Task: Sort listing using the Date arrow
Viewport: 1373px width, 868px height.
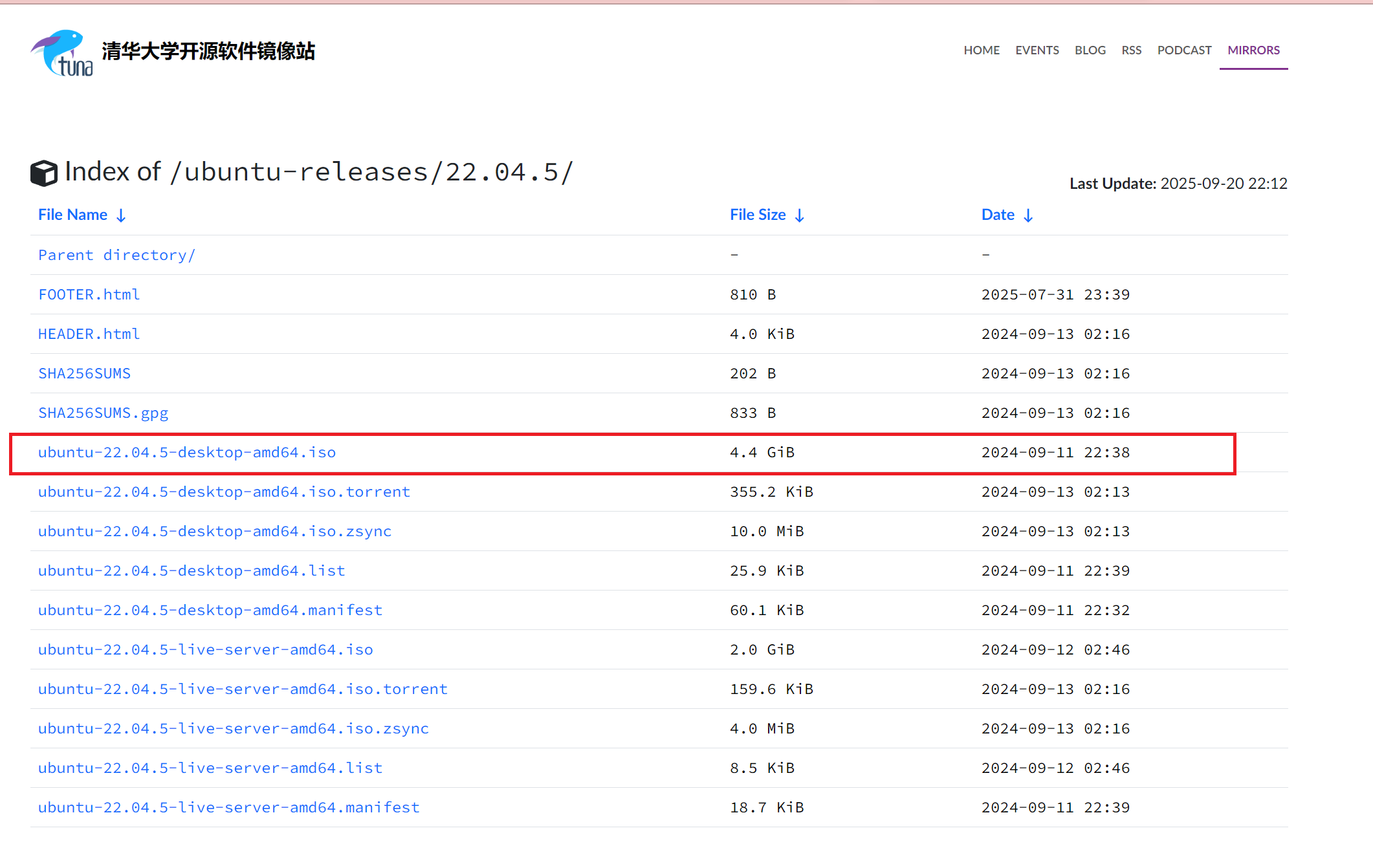Action: pos(1029,214)
